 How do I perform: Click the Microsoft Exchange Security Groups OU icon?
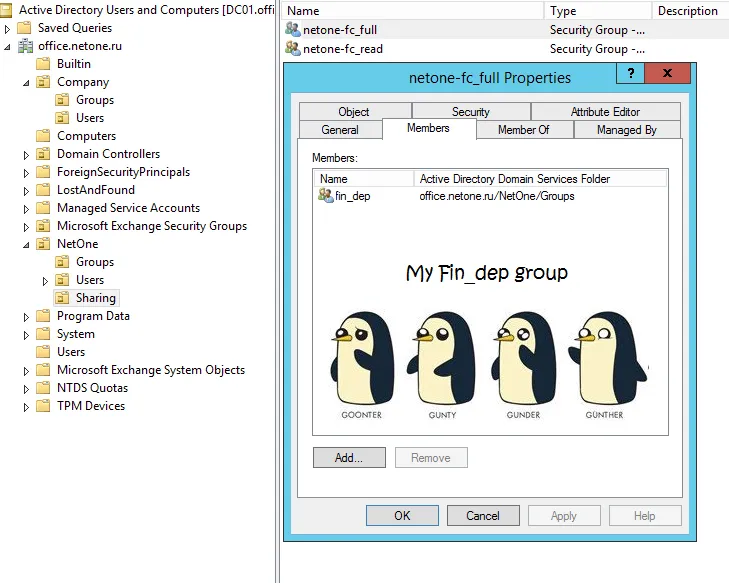(43, 226)
